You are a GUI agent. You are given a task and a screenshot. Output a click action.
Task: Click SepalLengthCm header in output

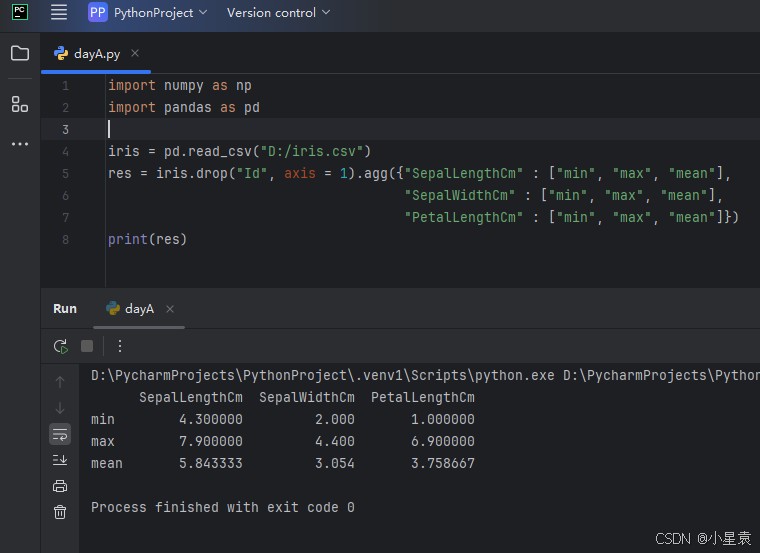(191, 397)
